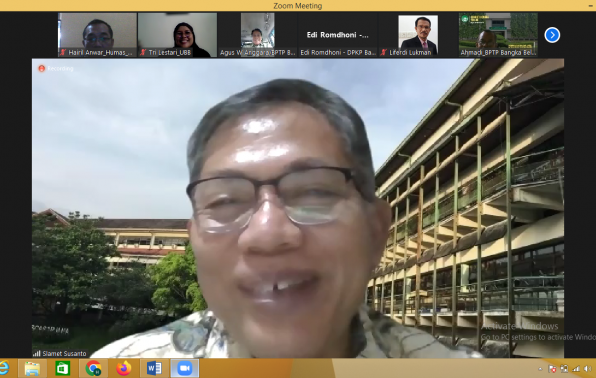Select Edi Romdhoni - DPKP participant tile
Image resolution: width=596 pixels, height=378 pixels.
pos(338,35)
